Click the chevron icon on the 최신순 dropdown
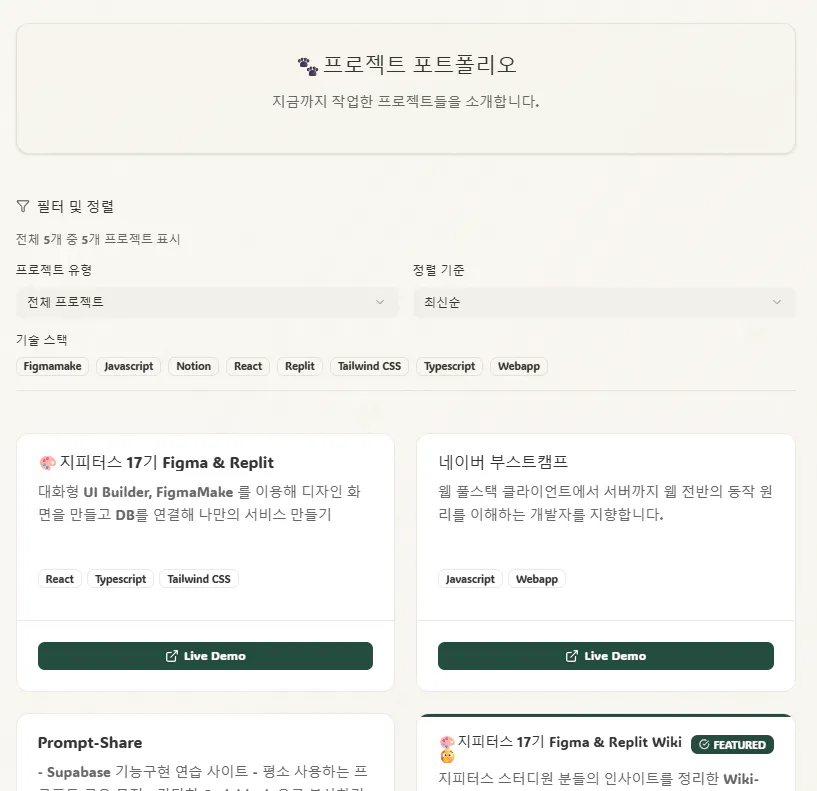 click(777, 301)
